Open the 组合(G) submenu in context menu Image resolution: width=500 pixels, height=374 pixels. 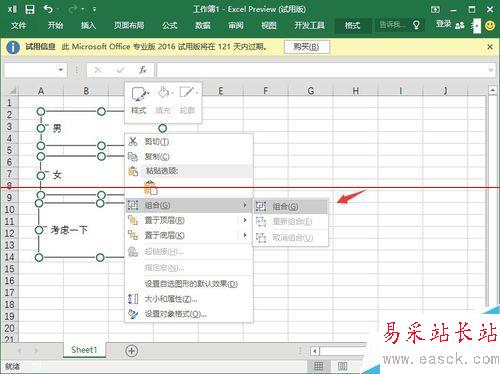pos(189,205)
